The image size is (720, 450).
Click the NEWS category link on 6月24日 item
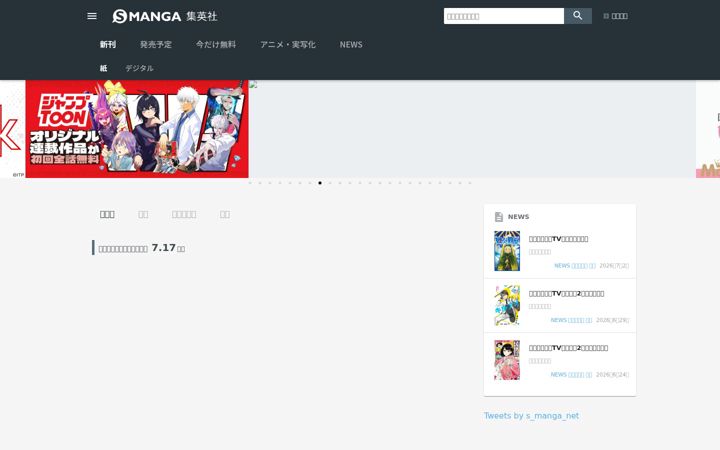571,375
